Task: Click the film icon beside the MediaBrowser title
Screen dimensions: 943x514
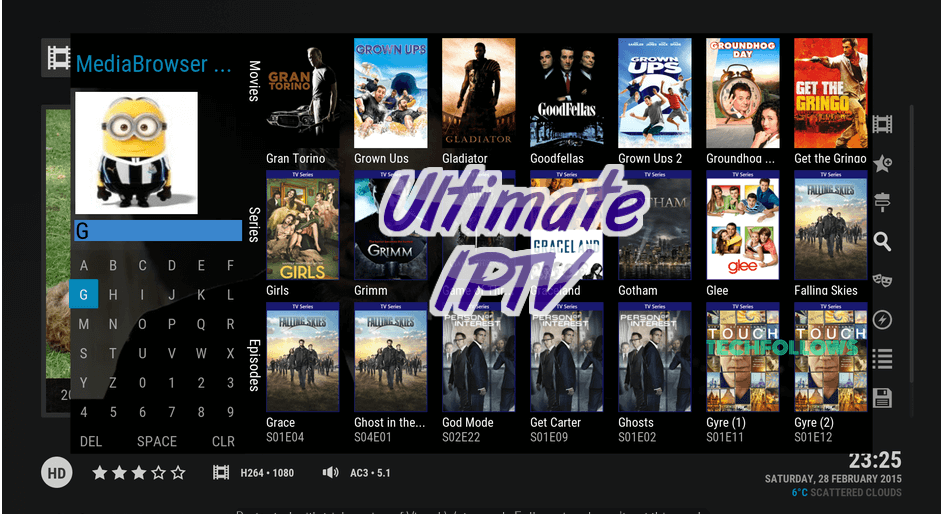Action: pos(58,58)
